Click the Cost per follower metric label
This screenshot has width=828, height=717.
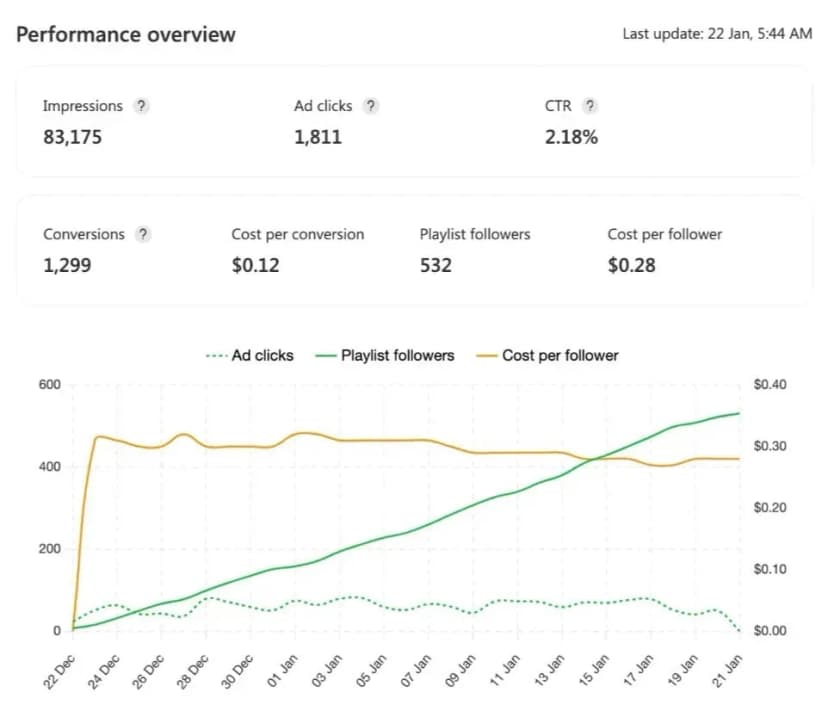(x=664, y=234)
